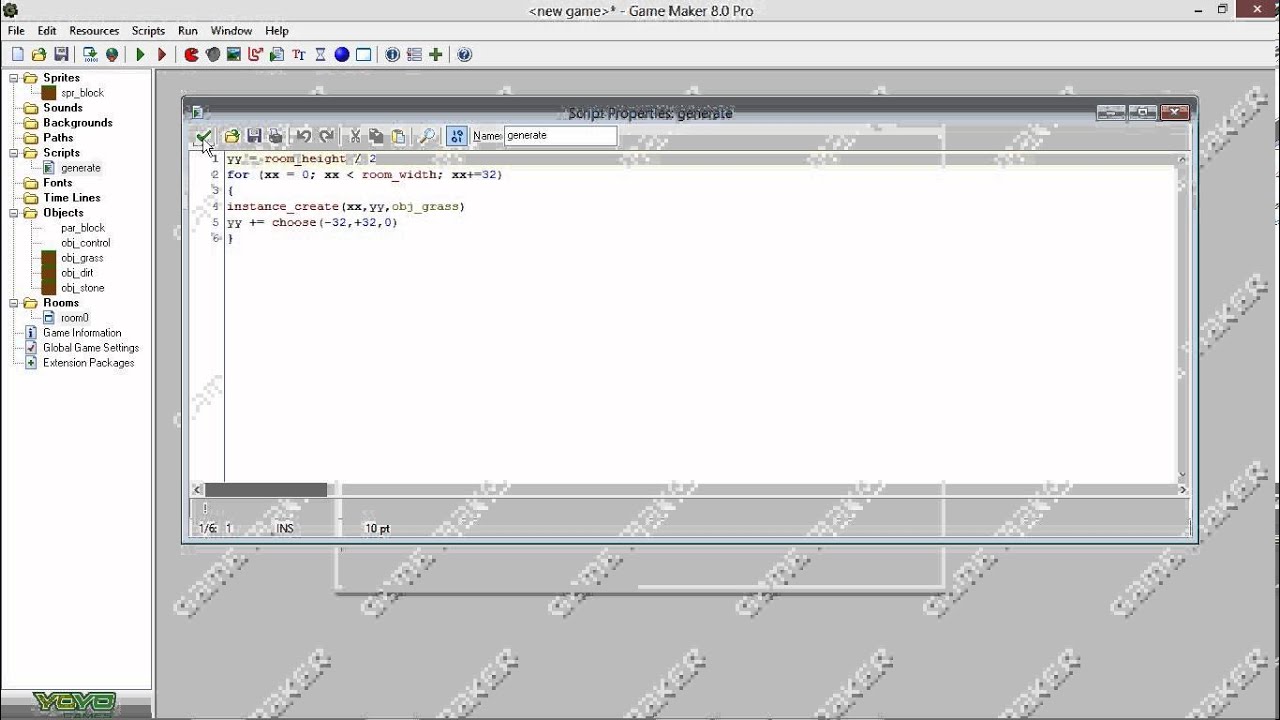Click the code editor horizontal scrollbar thumb

266,490
